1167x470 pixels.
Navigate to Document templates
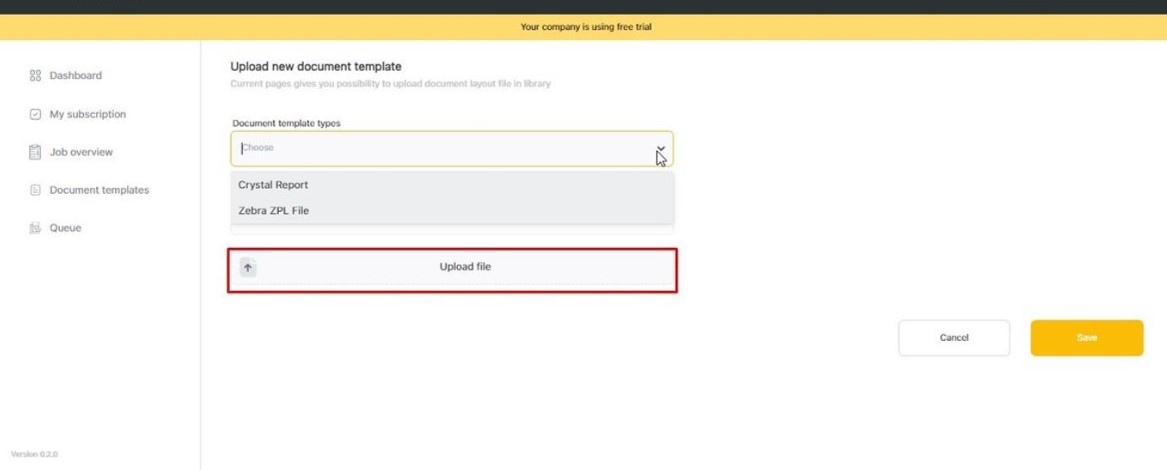click(x=99, y=190)
